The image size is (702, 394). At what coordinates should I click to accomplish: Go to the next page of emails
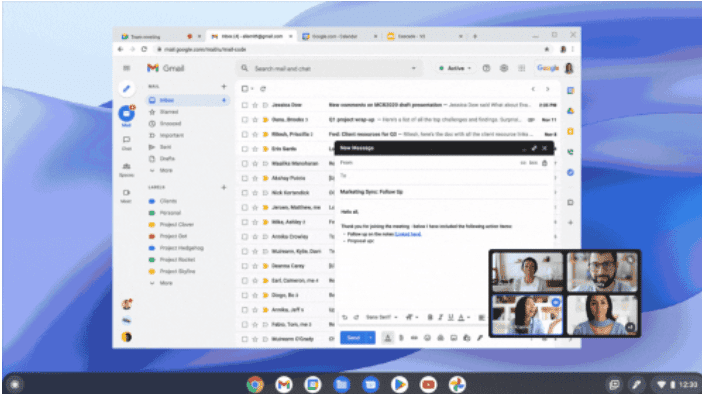pos(548,89)
